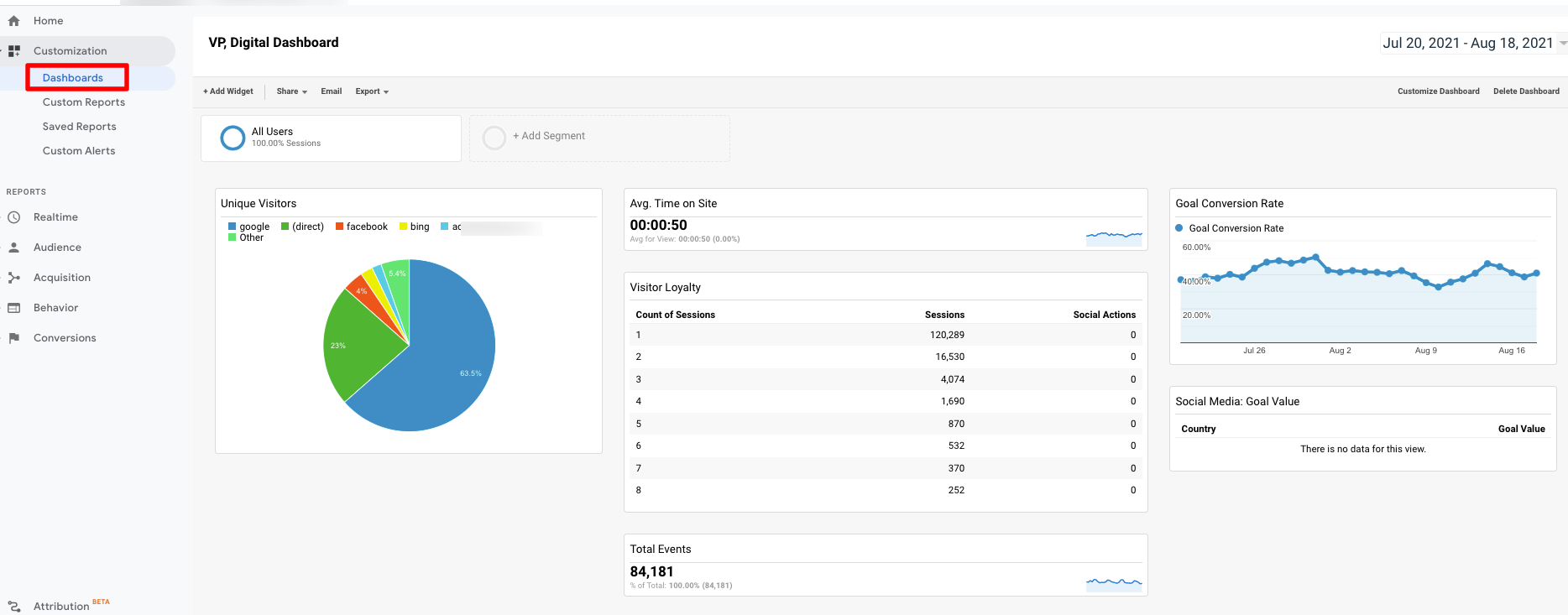Screen dimensions: 1568x615
Task: Click Customize Dashboard
Action: tap(1439, 91)
